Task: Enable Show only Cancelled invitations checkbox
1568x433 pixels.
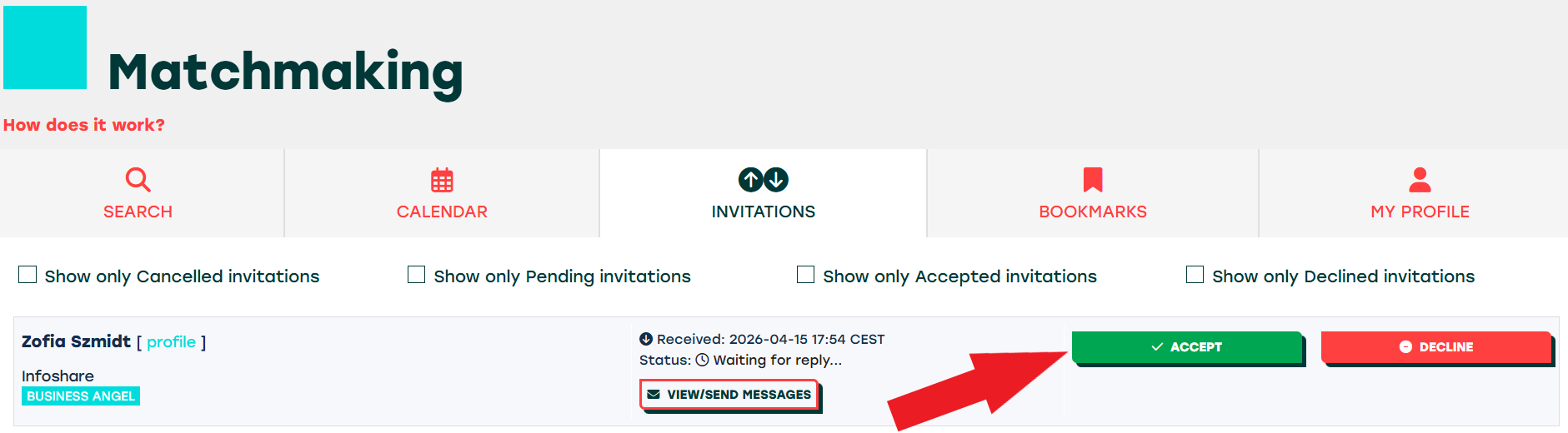Action: coord(28,275)
